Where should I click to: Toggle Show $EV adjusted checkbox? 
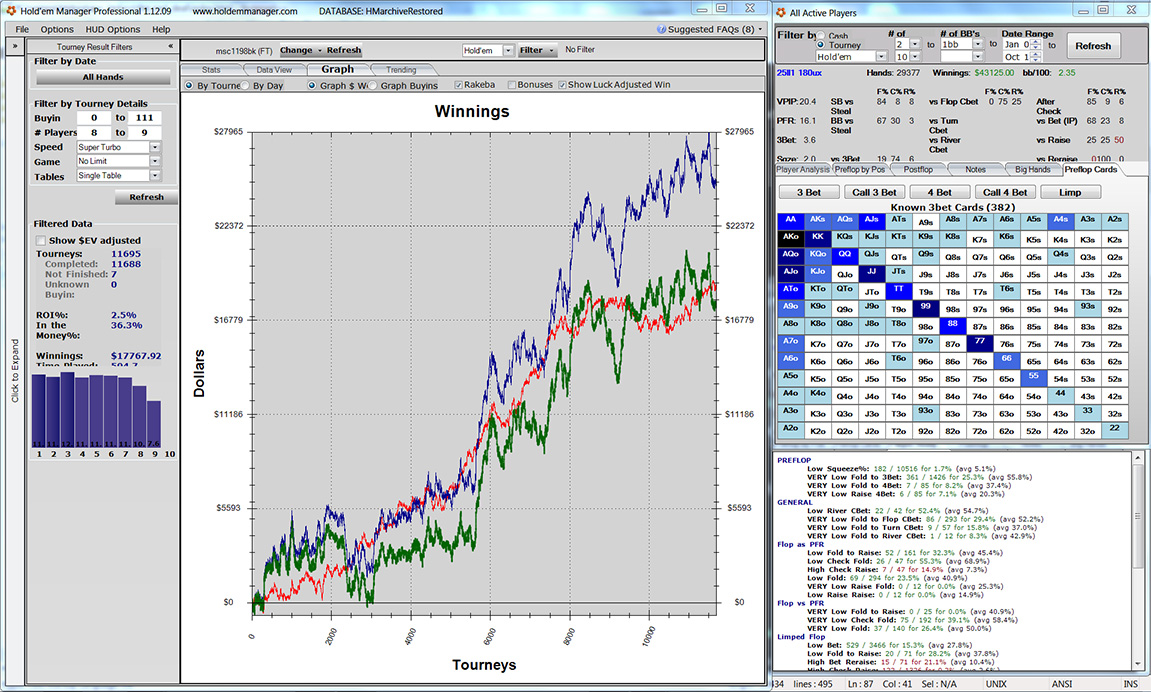click(x=40, y=240)
